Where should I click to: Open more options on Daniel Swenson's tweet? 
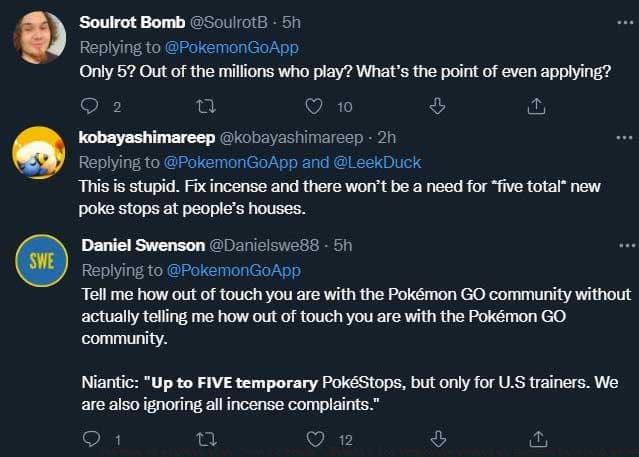[x=627, y=244]
